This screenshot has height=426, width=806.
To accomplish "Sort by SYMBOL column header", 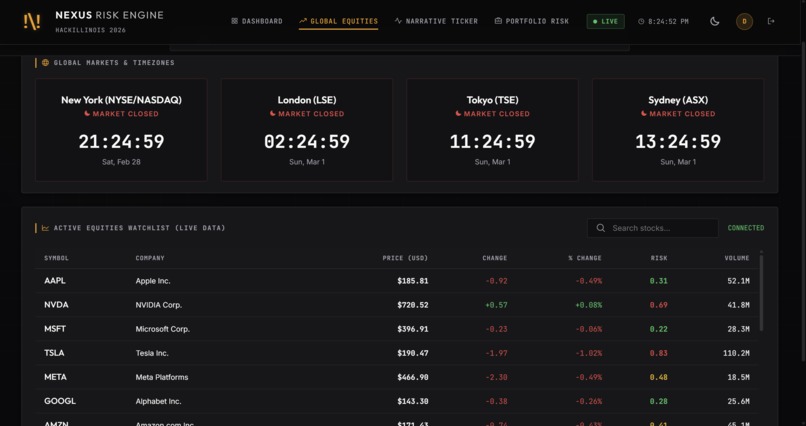I will point(57,258).
